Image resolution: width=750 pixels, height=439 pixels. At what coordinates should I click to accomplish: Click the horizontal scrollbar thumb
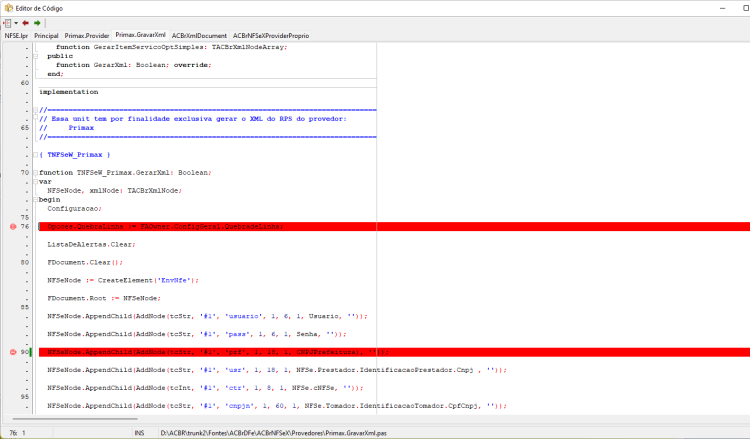click(x=75, y=419)
